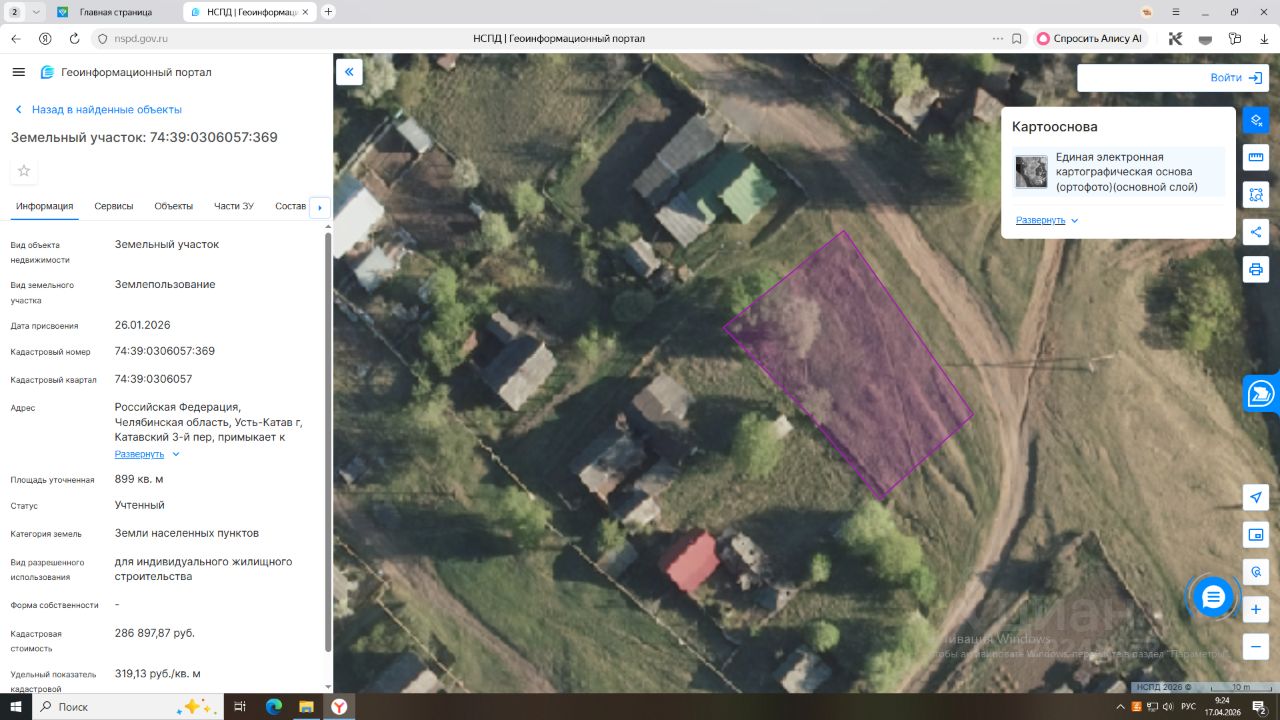
Task: Click the Геоинформационный портал logo
Action: point(126,72)
